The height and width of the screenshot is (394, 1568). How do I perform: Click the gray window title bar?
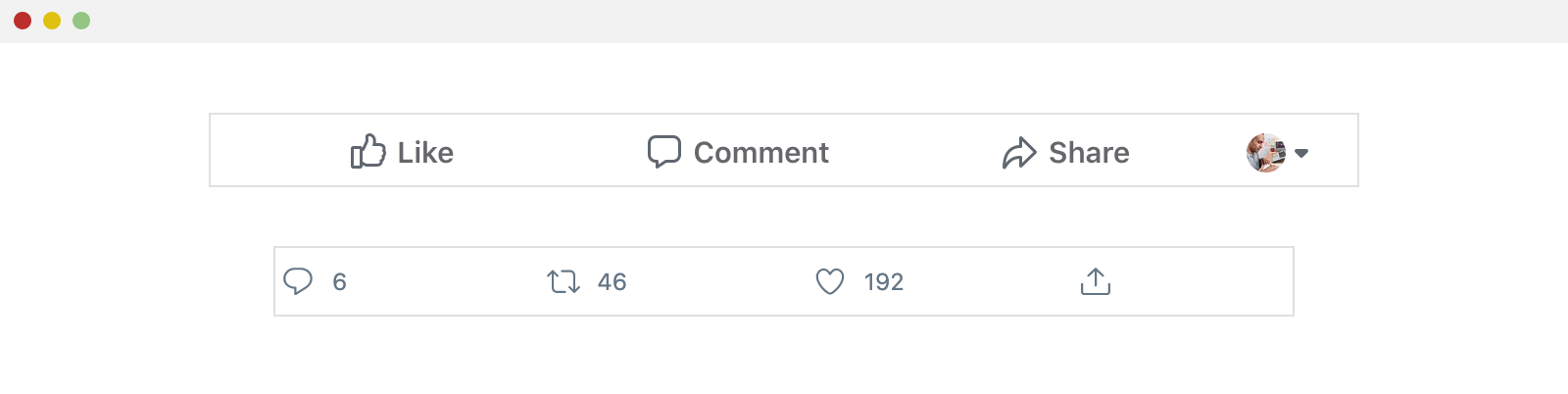pos(784,21)
